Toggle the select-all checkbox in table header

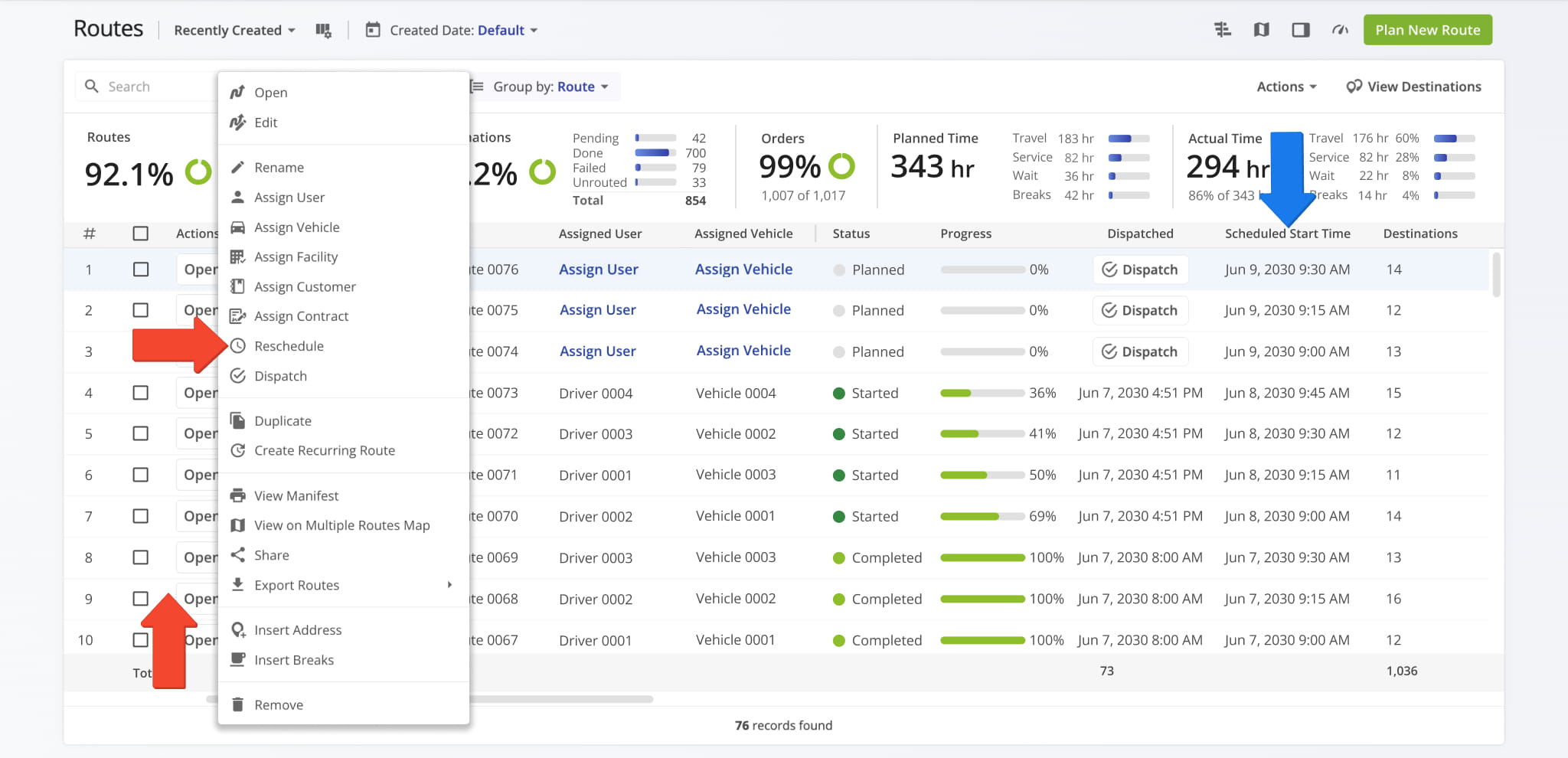141,234
